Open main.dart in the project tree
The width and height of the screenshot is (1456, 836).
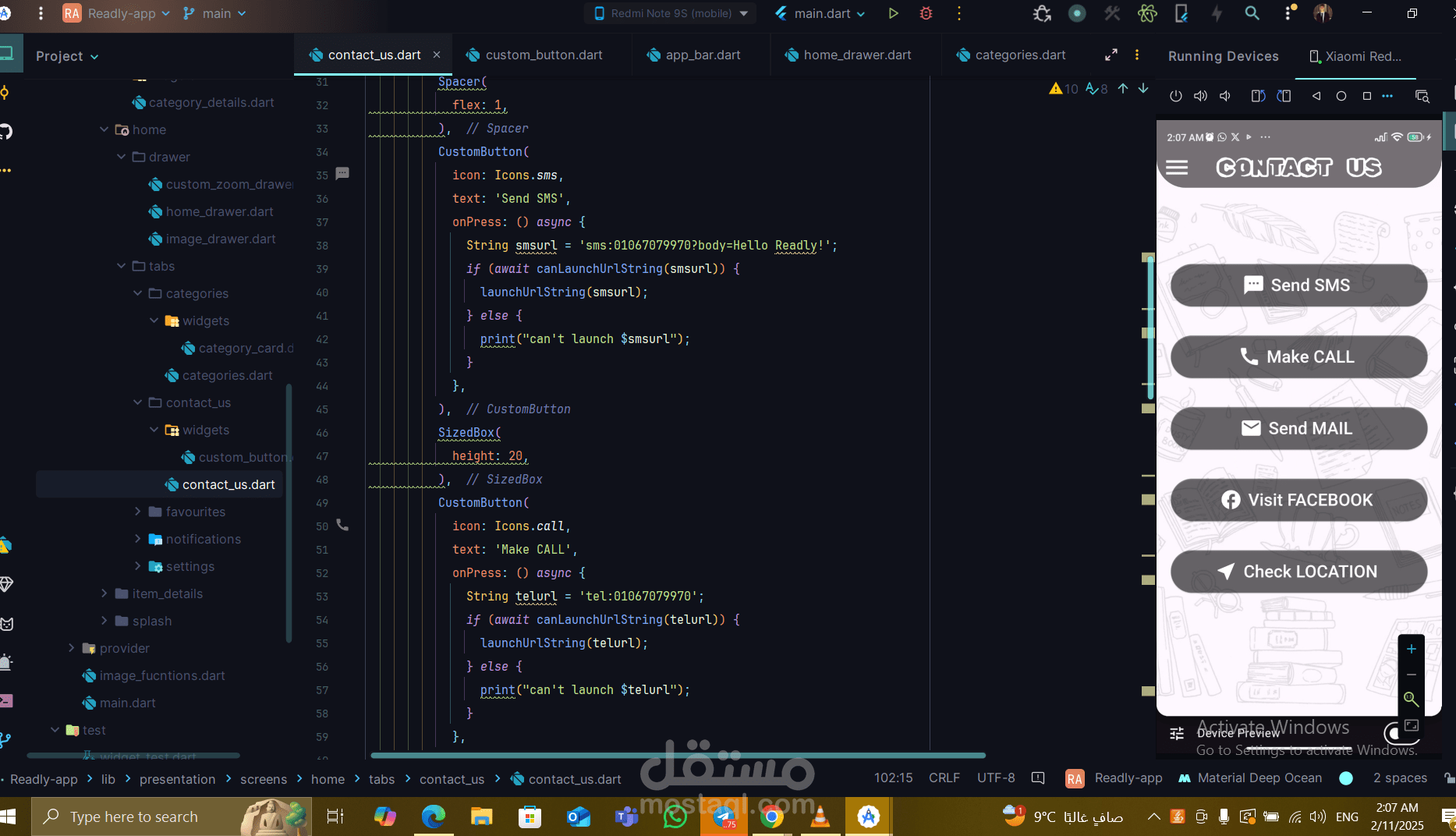127,703
